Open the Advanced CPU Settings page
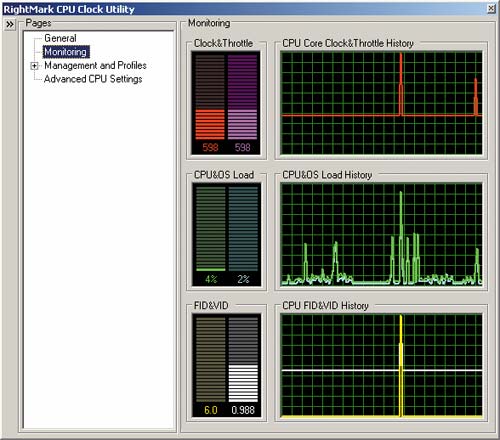The width and height of the screenshot is (500, 440). pos(93,79)
